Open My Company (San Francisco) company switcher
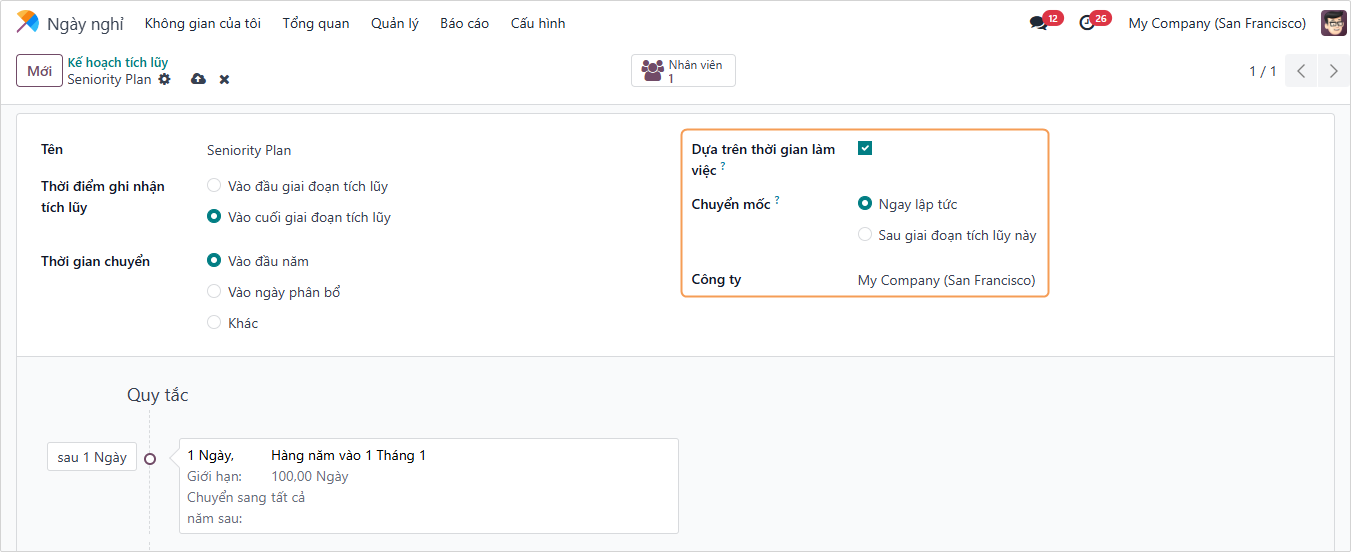The width and height of the screenshot is (1351, 552). point(1217,23)
